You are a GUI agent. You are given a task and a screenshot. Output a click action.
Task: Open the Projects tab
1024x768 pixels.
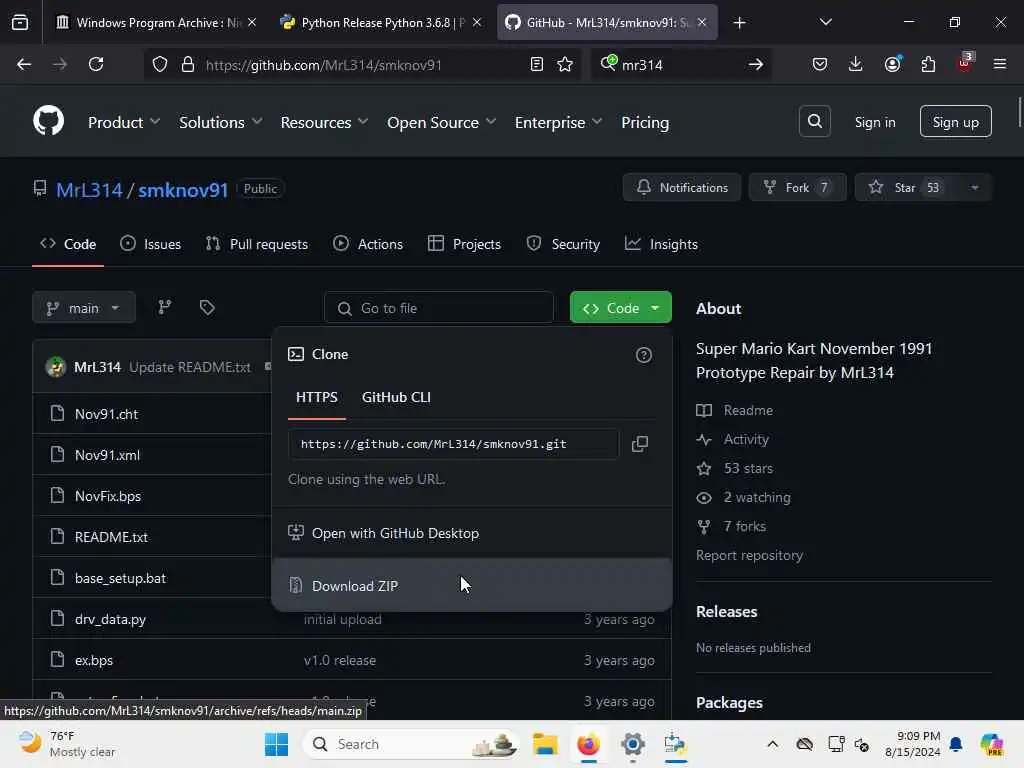tap(464, 244)
